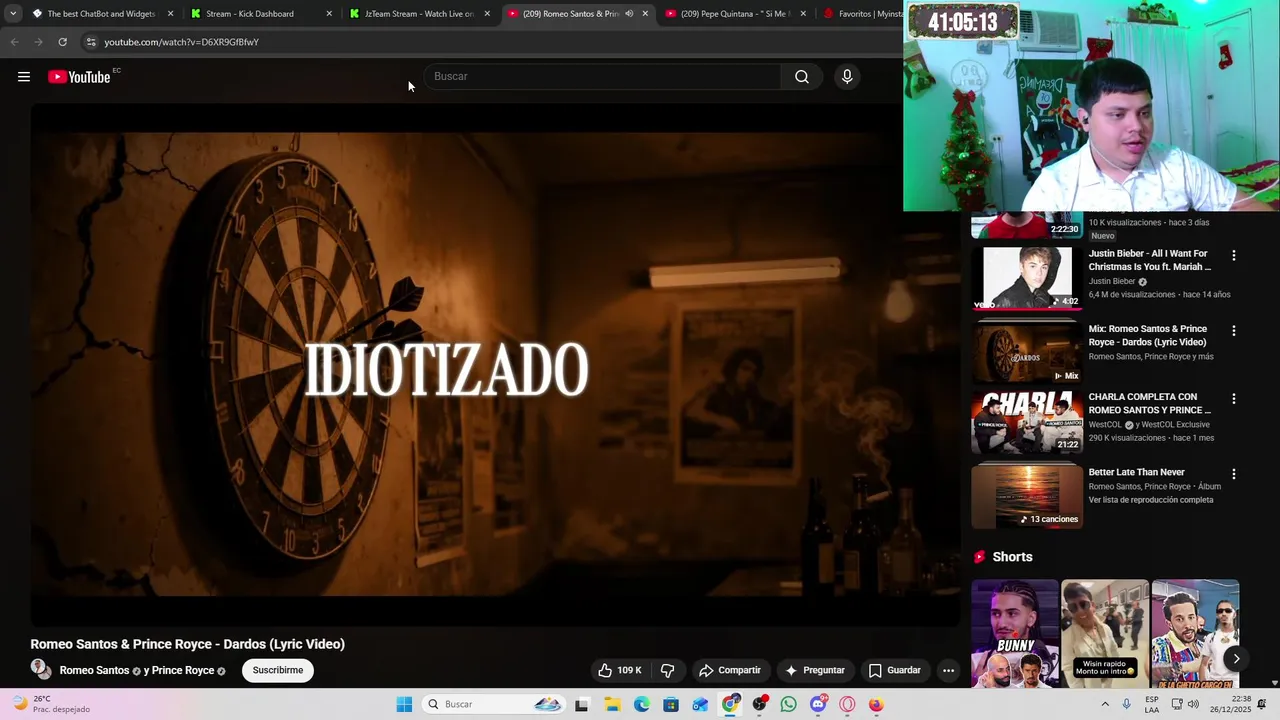Screen dimensions: 1280x720
Task: Open the browser tab search dropdown
Action: pyautogui.click(x=13, y=14)
